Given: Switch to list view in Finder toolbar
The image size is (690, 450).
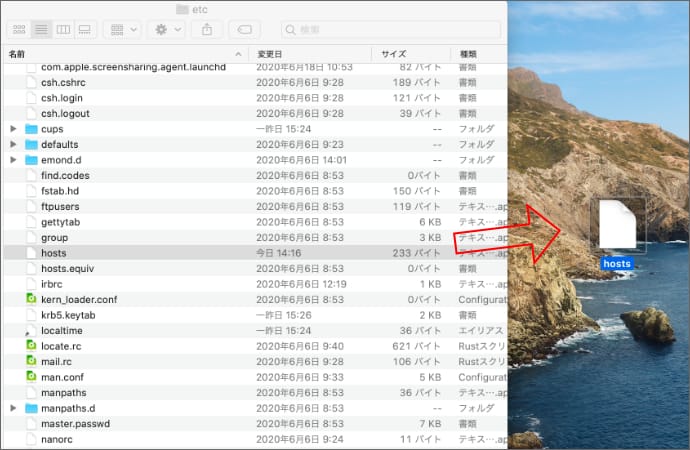Looking at the screenshot, I should pos(40,30).
